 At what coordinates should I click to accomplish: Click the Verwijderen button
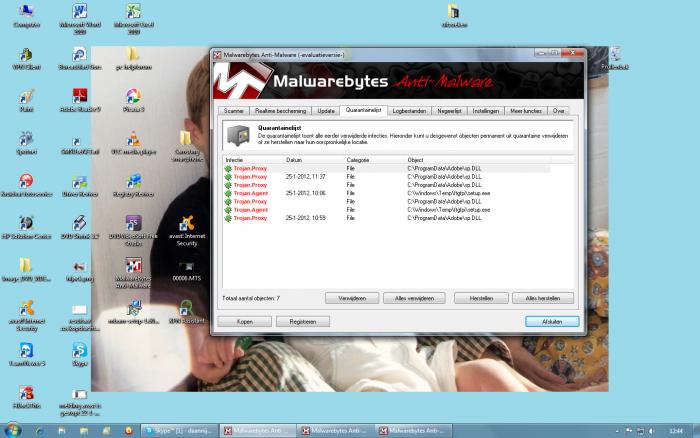pos(352,298)
